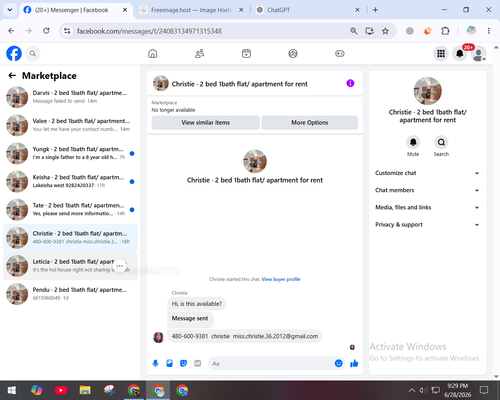
Task: Open Darvis conversation in list
Action: click(x=70, y=97)
